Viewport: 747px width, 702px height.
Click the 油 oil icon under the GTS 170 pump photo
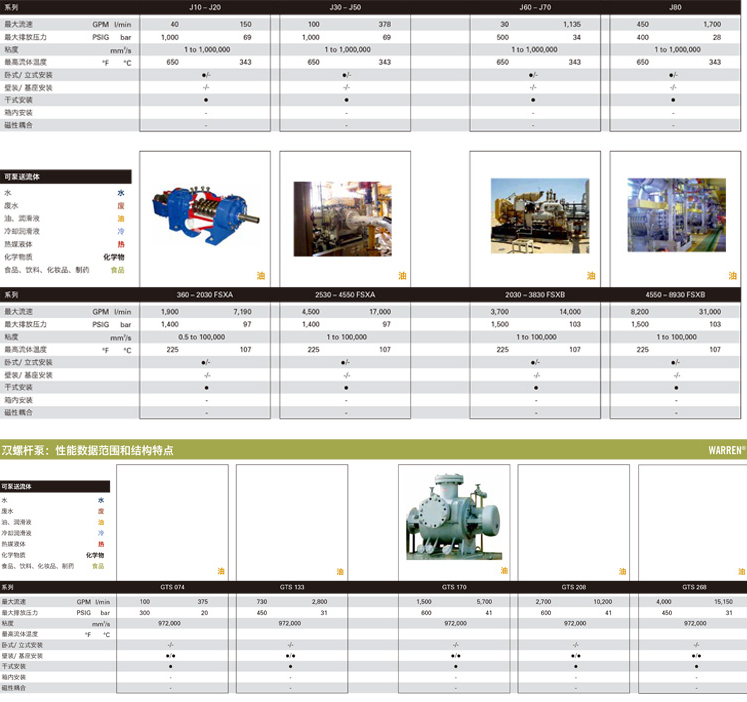504,571
